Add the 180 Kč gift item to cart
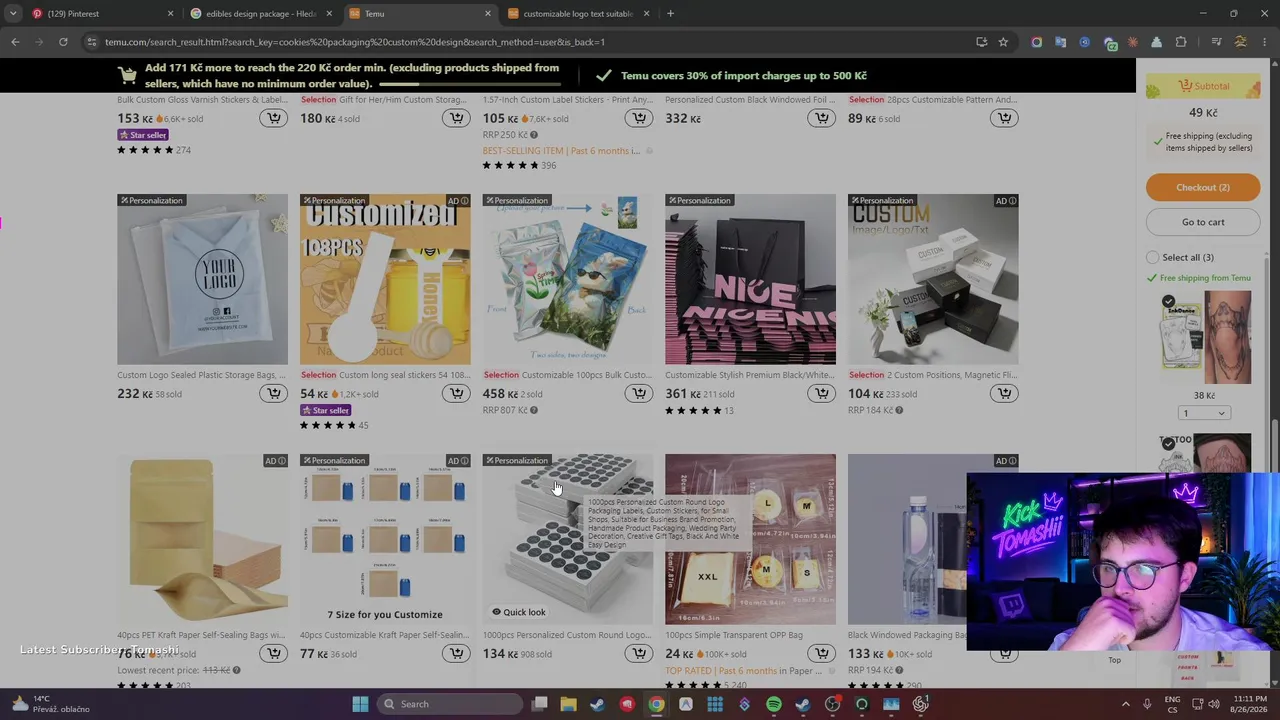The width and height of the screenshot is (1280, 720). click(x=456, y=118)
